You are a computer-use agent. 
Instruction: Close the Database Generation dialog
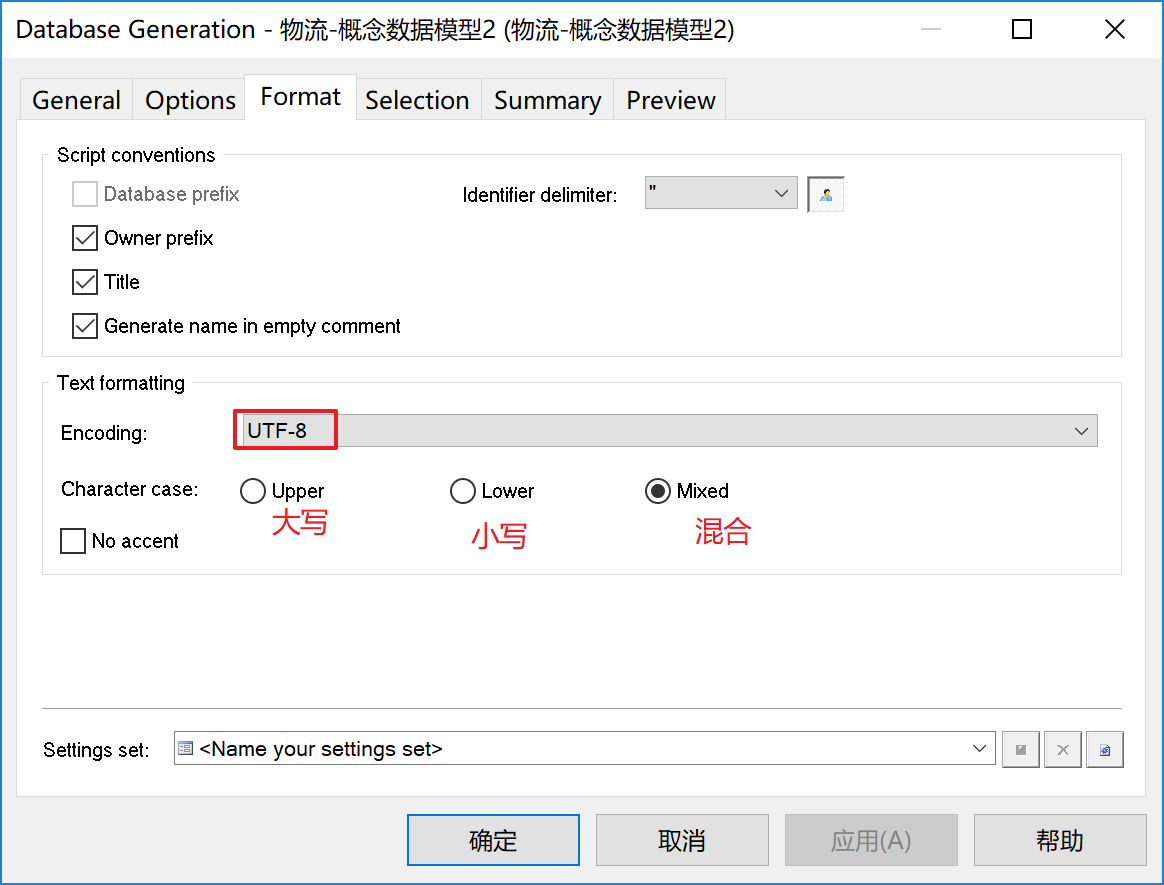tap(1115, 30)
